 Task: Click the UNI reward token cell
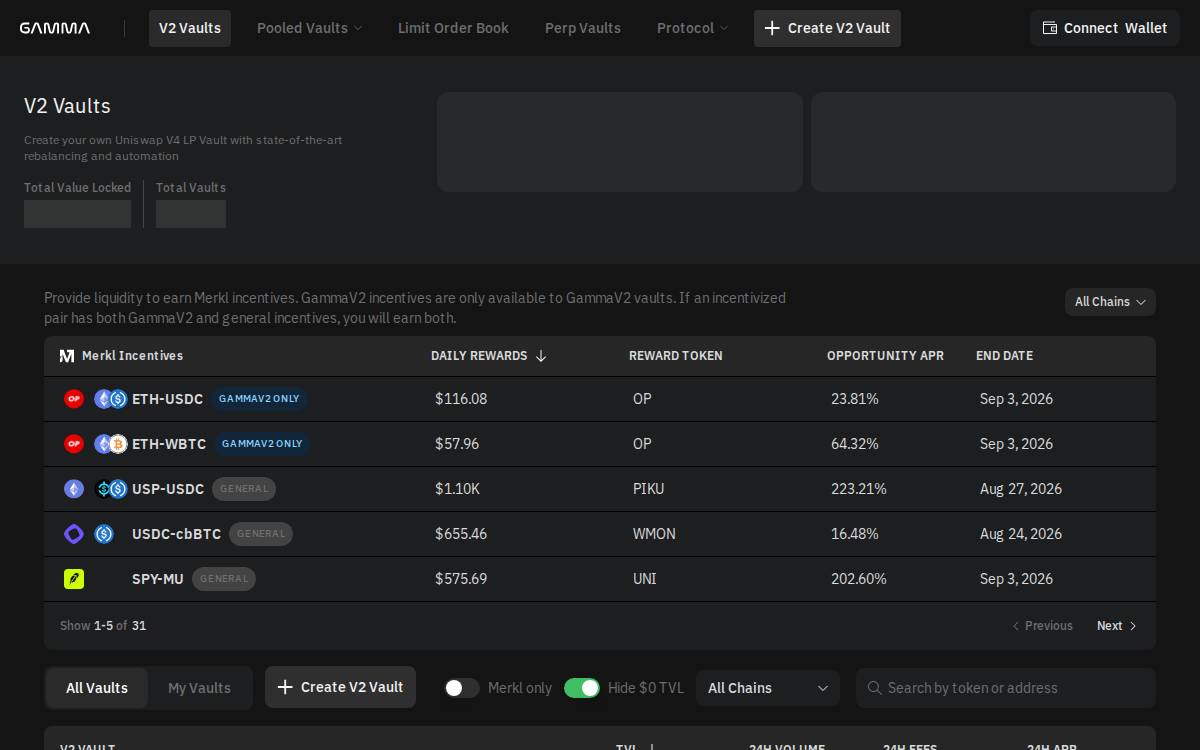pyautogui.click(x=645, y=579)
